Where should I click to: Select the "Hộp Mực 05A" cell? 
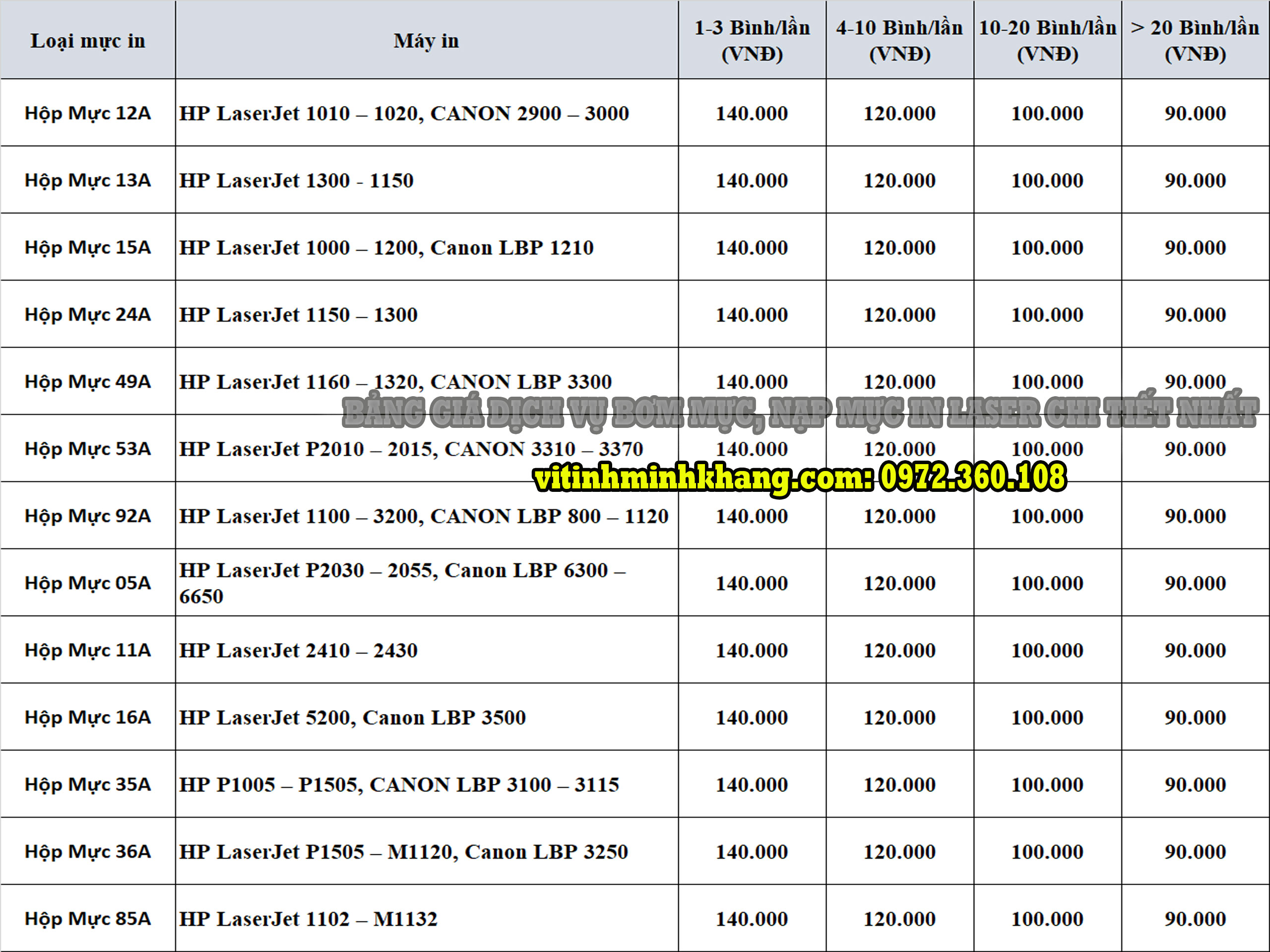[x=88, y=583]
